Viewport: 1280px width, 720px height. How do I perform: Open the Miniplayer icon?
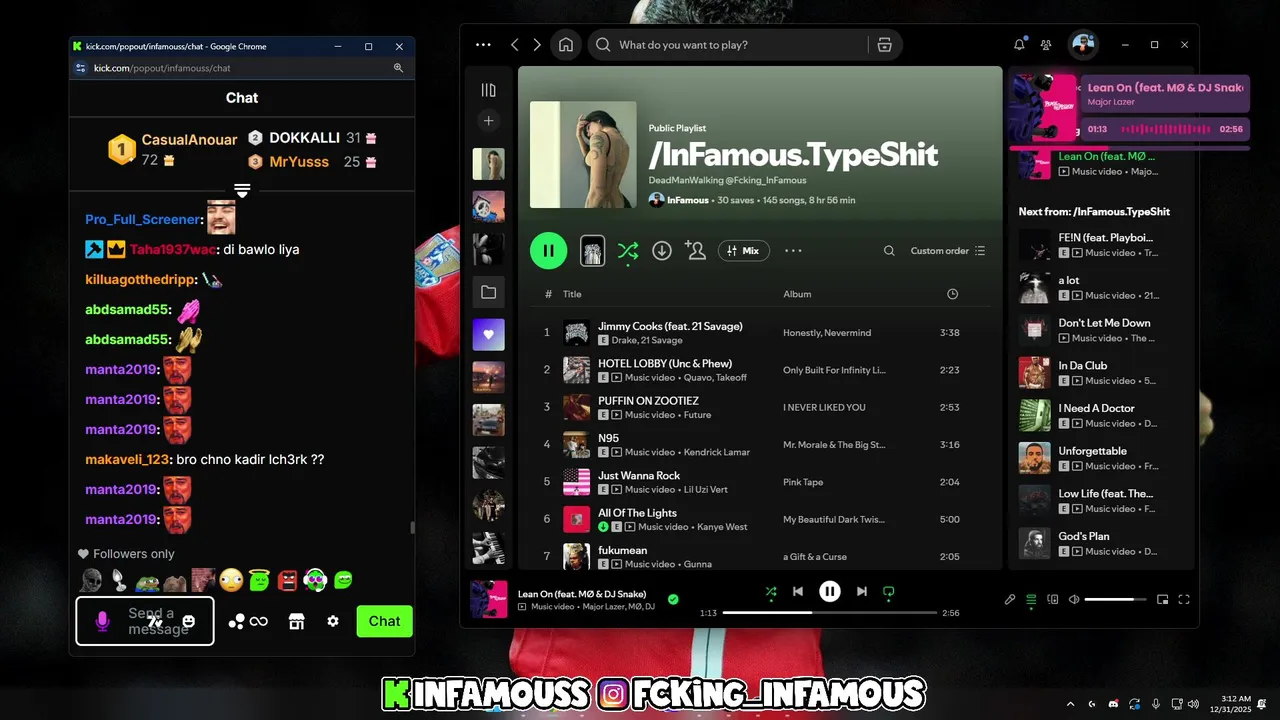1162,599
